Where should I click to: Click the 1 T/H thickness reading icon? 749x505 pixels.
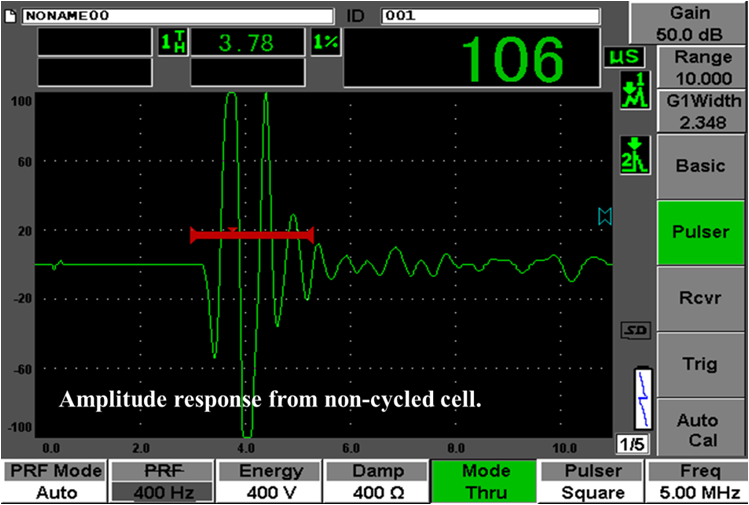(171, 42)
